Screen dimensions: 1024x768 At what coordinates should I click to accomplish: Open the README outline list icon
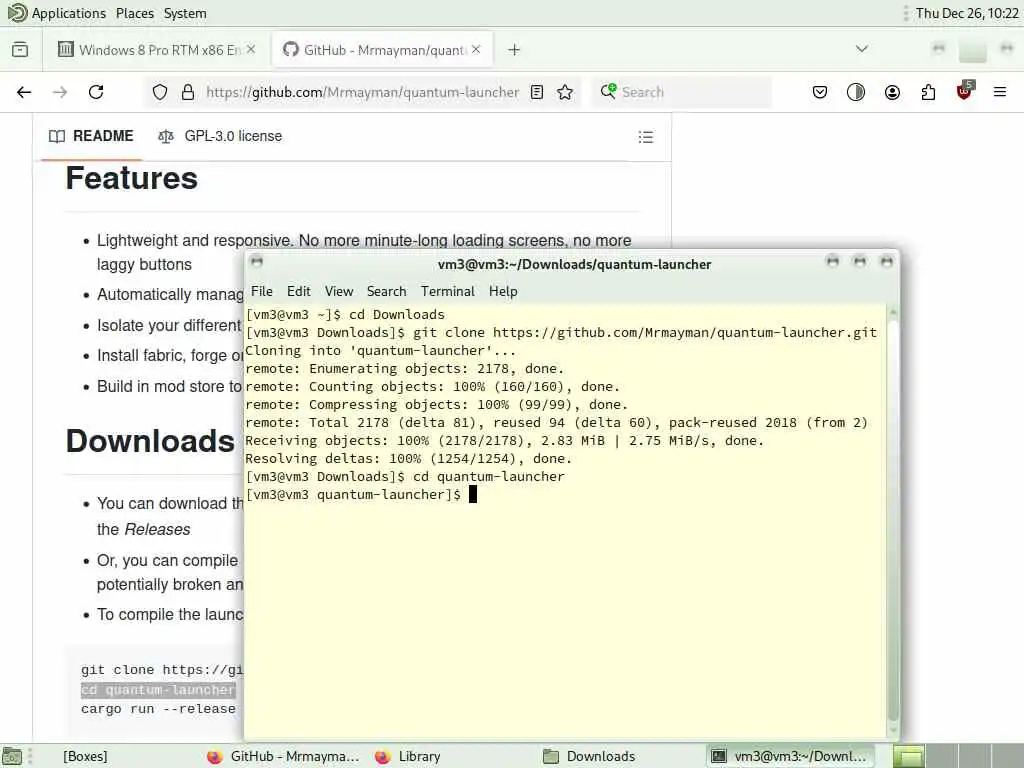645,136
